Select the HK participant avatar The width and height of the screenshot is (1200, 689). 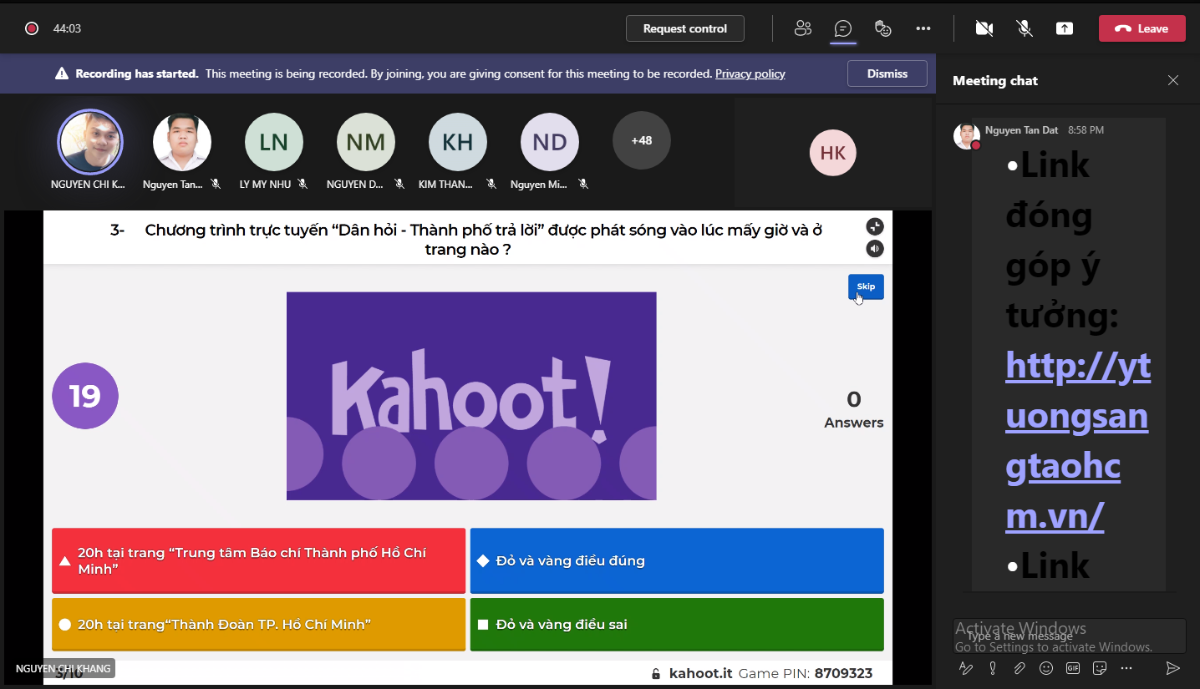click(x=833, y=153)
